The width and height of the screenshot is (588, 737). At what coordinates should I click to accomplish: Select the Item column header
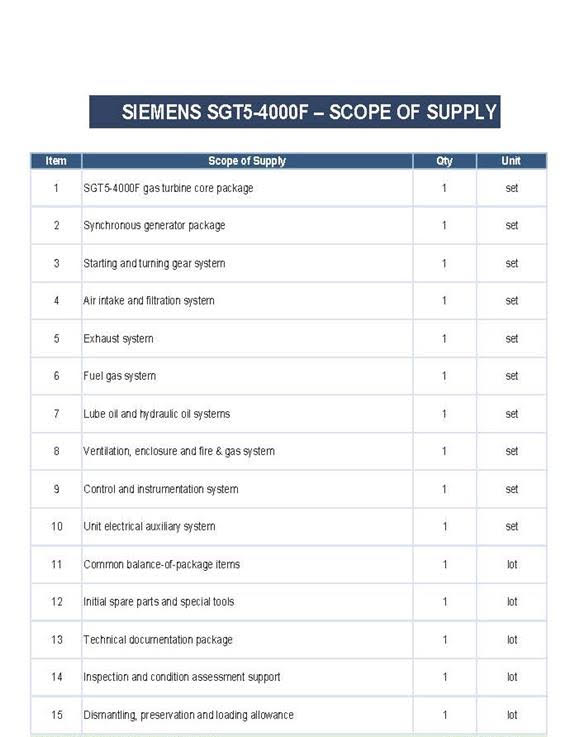coord(56,161)
